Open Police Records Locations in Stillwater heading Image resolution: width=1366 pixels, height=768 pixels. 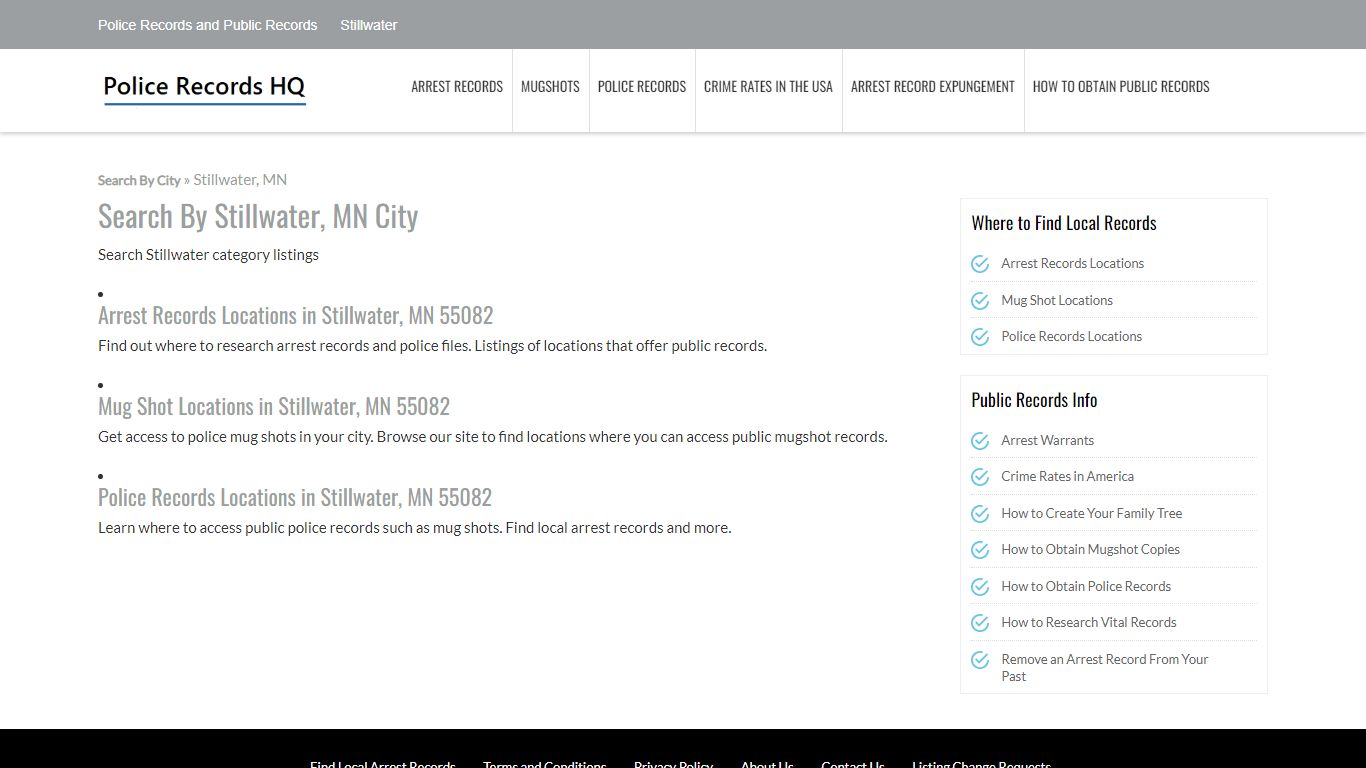pos(295,497)
